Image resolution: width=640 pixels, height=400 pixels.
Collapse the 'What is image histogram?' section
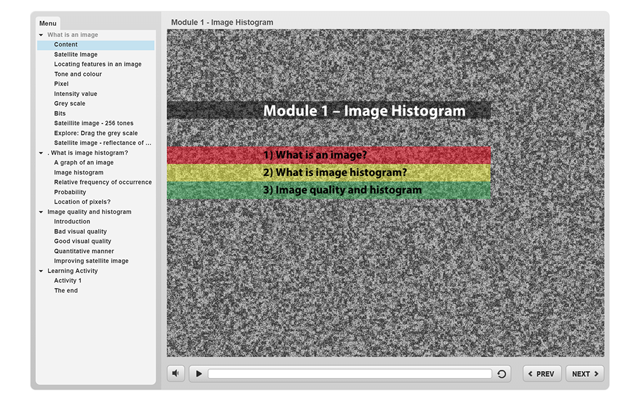(x=41, y=153)
